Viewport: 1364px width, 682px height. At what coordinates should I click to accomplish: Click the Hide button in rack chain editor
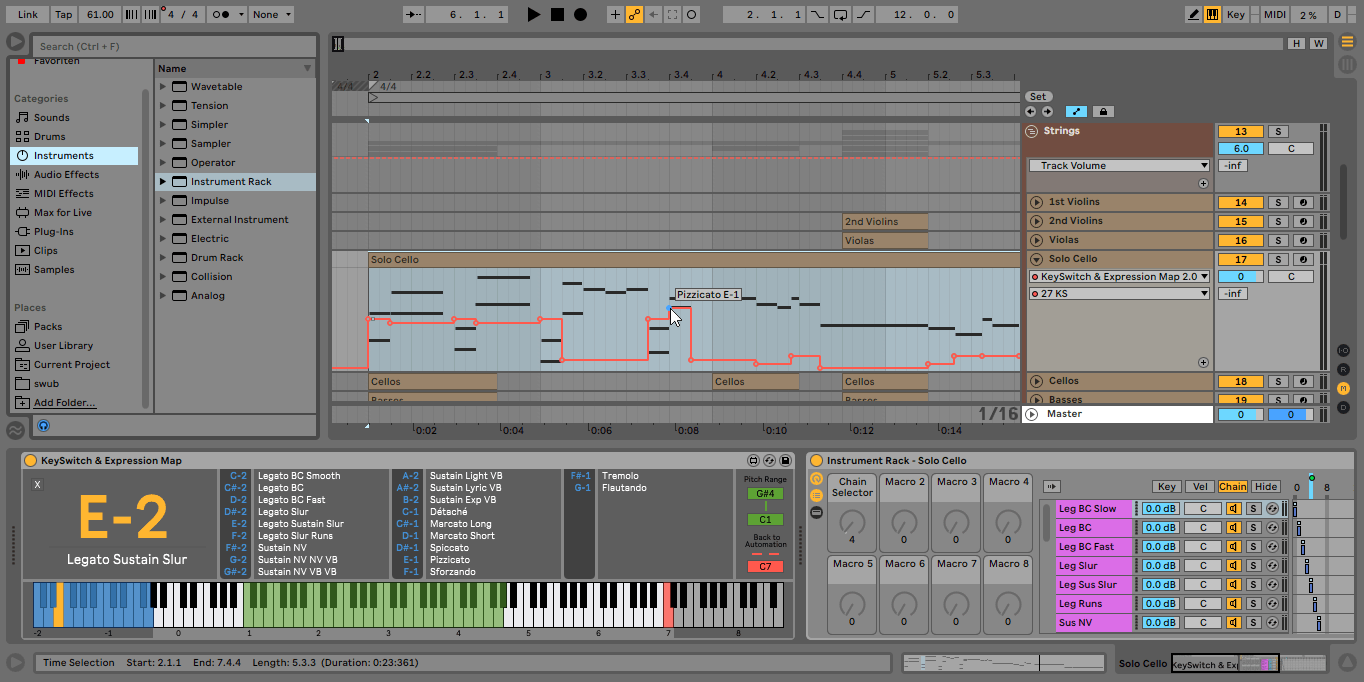tap(1265, 487)
